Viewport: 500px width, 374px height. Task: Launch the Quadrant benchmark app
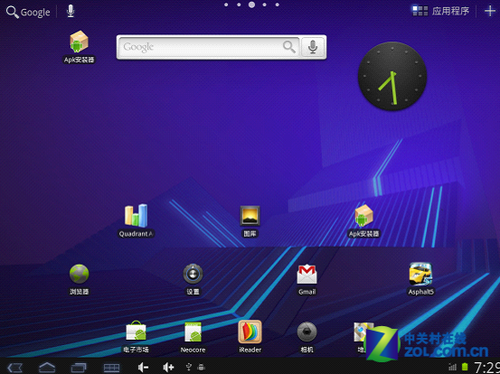click(136, 221)
